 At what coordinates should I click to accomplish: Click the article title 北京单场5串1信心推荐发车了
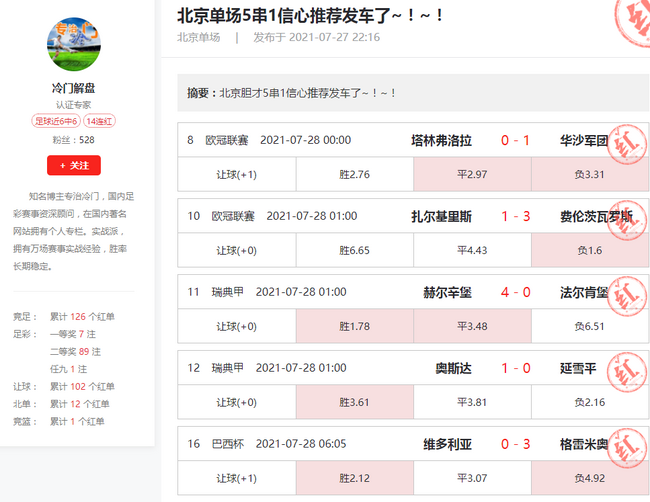click(x=310, y=15)
